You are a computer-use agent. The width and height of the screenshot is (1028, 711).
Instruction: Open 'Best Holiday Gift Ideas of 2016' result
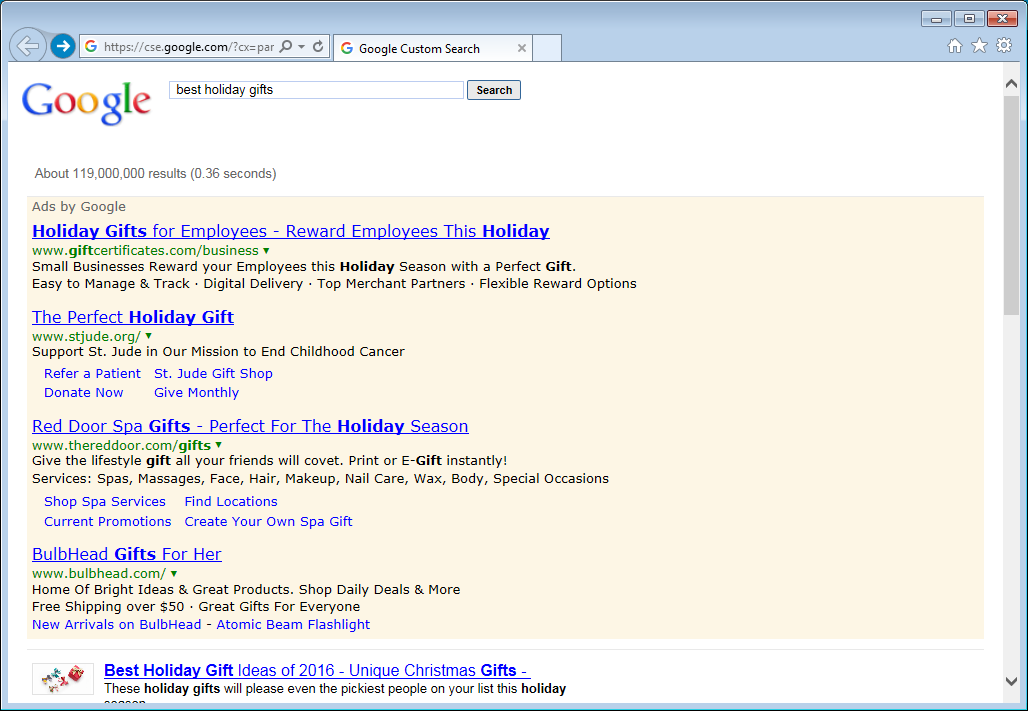(317, 670)
